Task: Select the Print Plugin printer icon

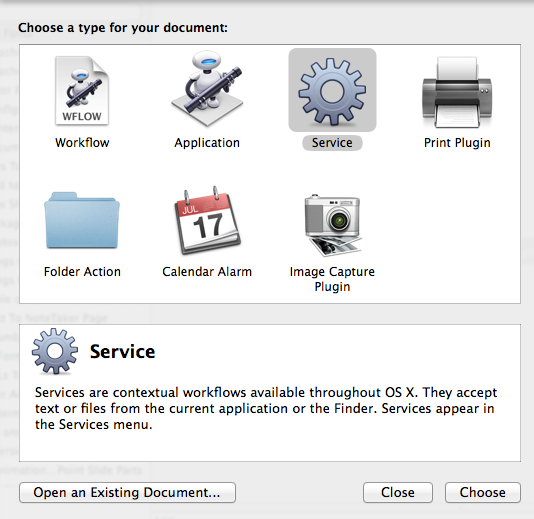Action: pyautogui.click(x=457, y=92)
